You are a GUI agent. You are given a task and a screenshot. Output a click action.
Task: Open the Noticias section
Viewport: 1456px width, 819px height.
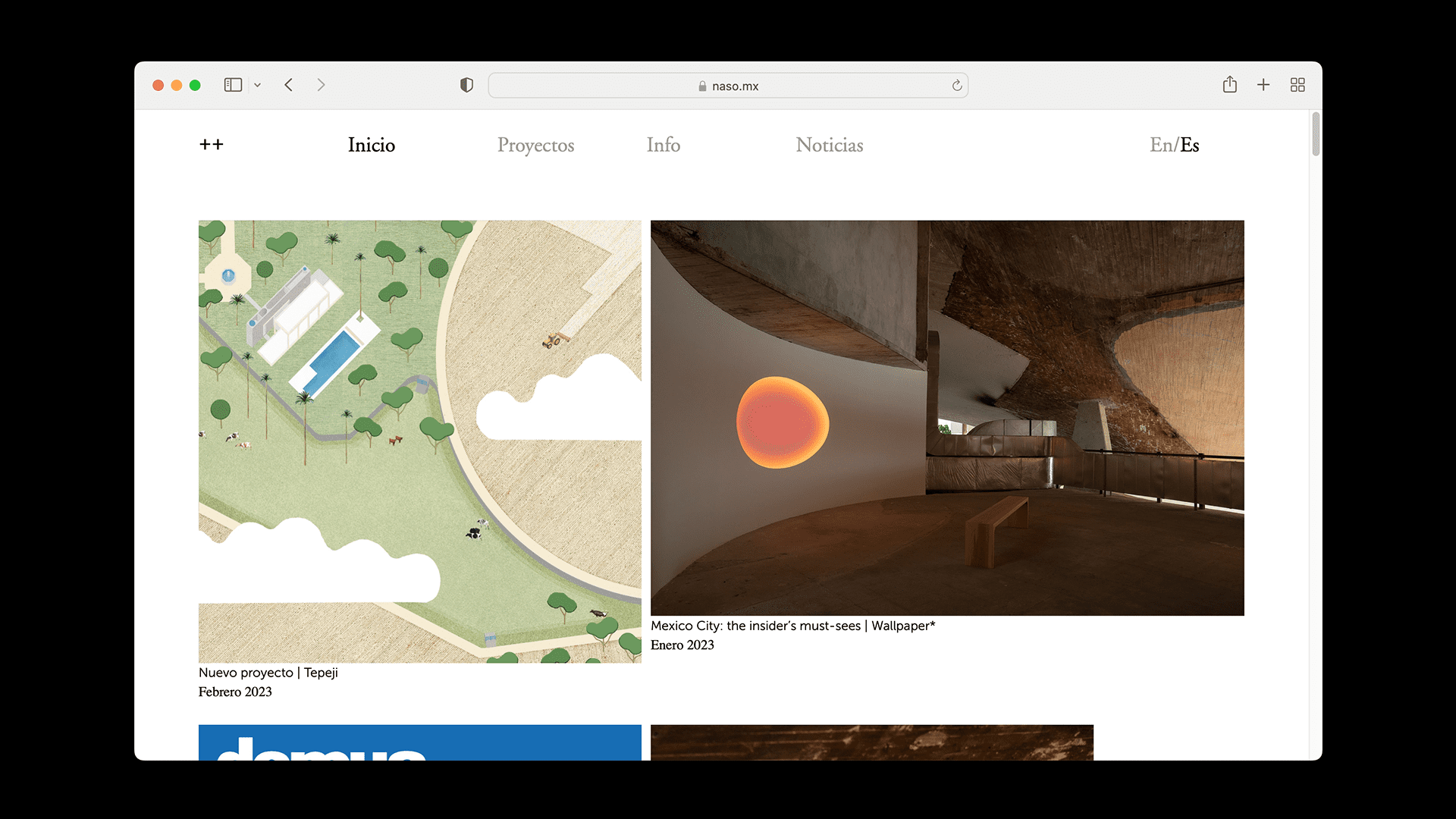click(830, 145)
